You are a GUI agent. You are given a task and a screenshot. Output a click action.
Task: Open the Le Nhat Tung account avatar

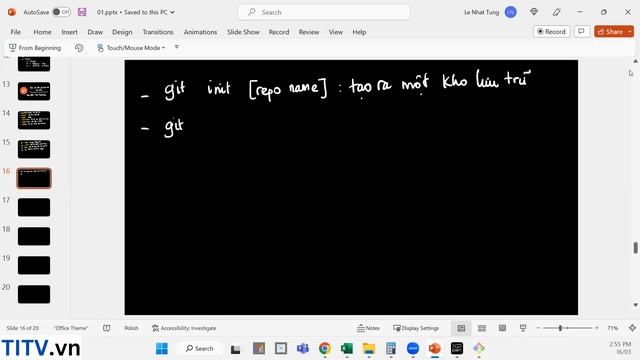coord(511,12)
